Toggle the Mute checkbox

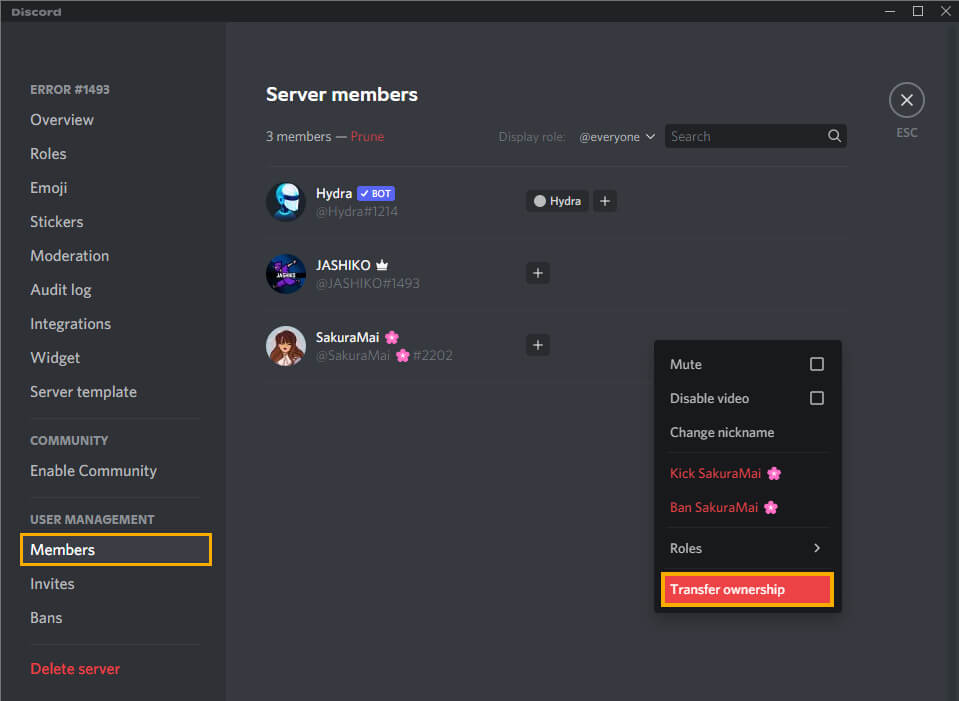816,364
